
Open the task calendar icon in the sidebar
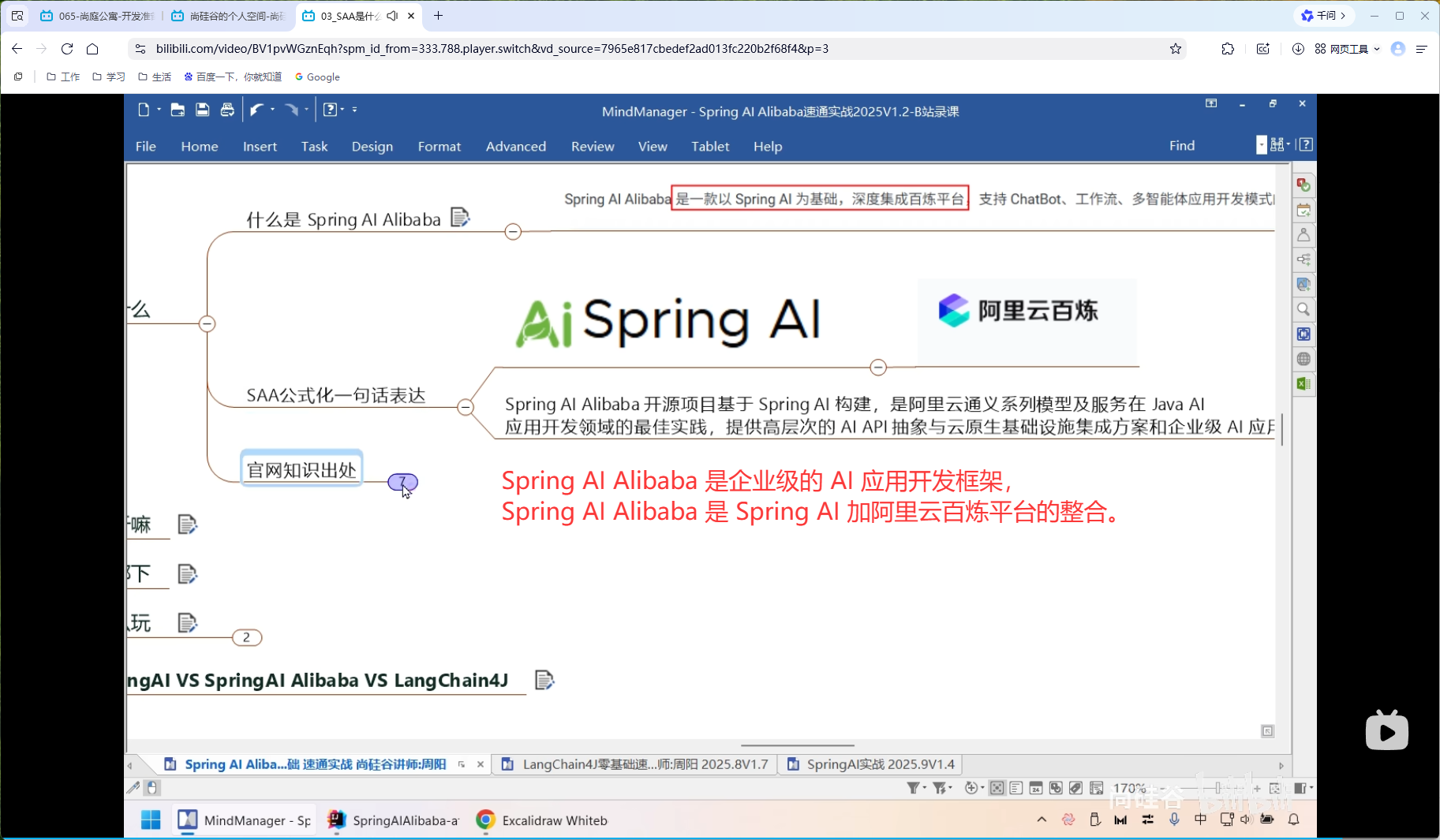(1303, 209)
